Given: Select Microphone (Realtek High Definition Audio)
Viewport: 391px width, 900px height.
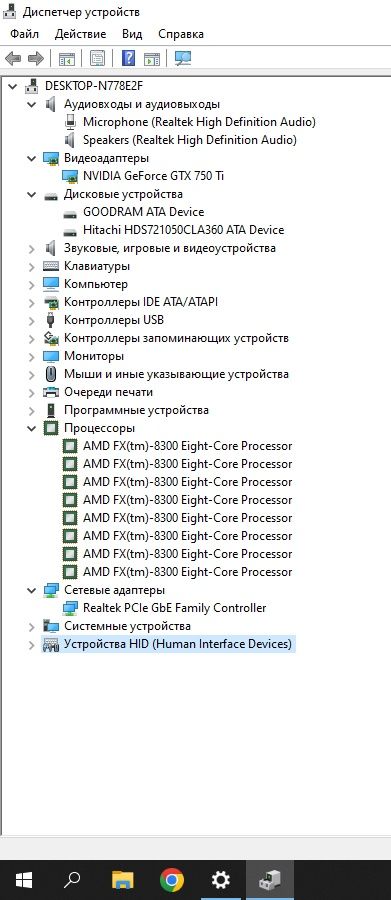Looking at the screenshot, I should 199,122.
